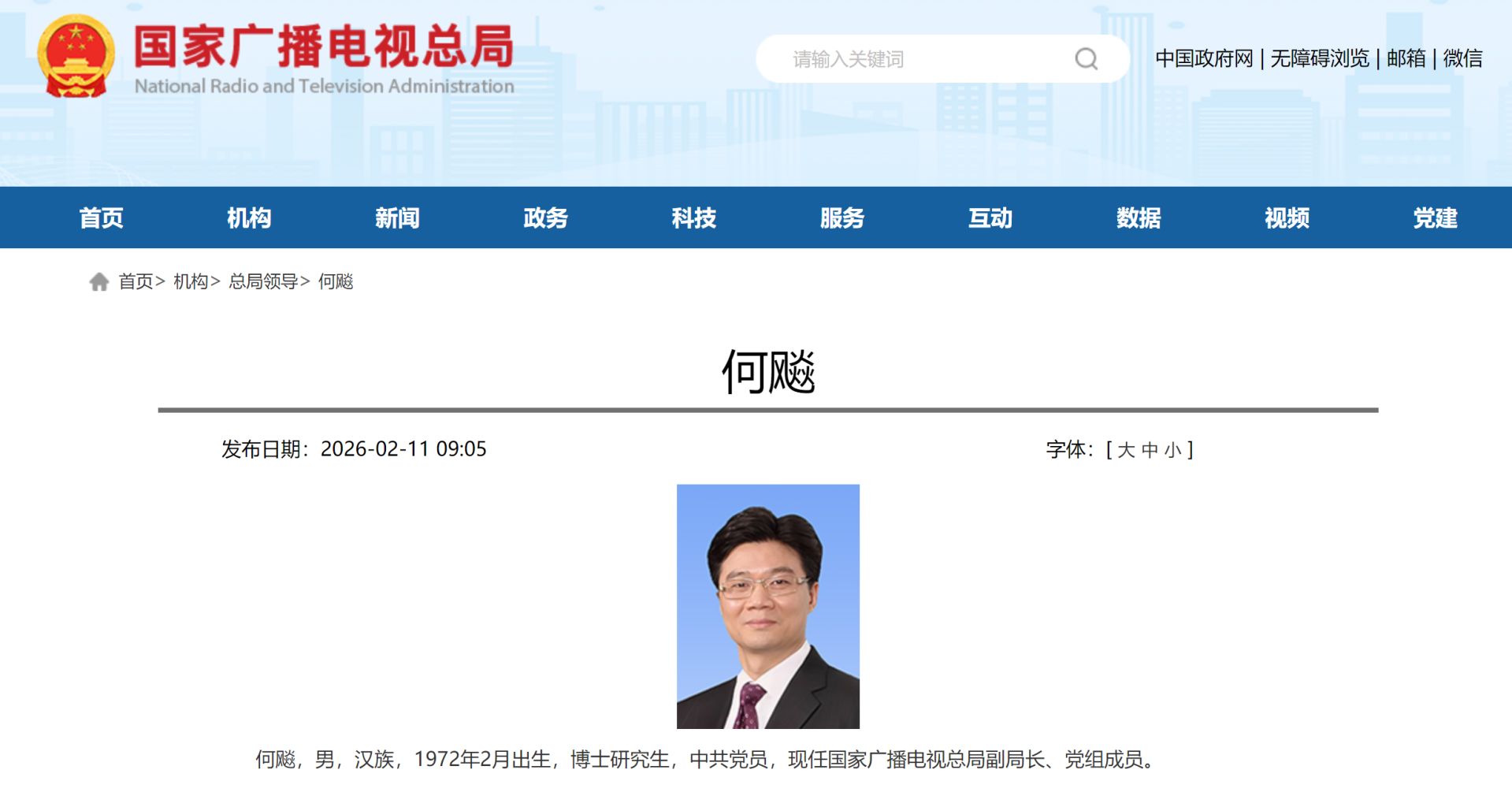Screen dimensions: 1512x792
Task: Click the 国家广播电视总局 site title
Action: pos(324,46)
